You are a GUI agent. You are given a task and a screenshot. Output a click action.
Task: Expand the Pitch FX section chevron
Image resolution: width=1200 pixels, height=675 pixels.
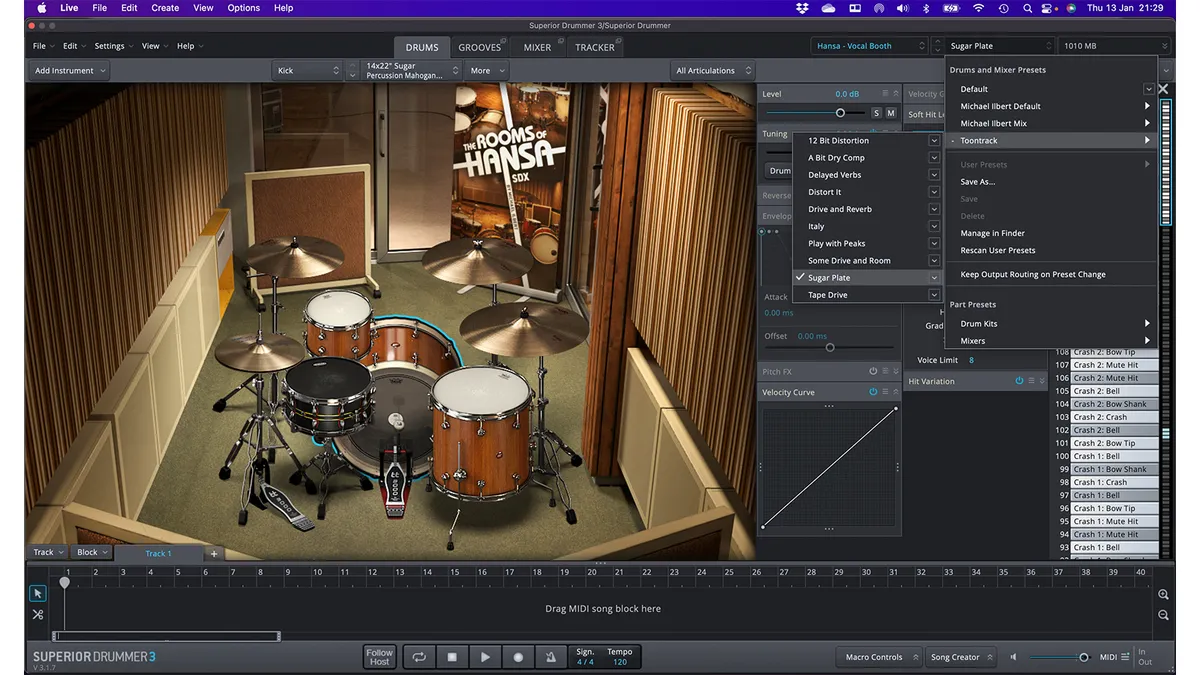tap(896, 372)
